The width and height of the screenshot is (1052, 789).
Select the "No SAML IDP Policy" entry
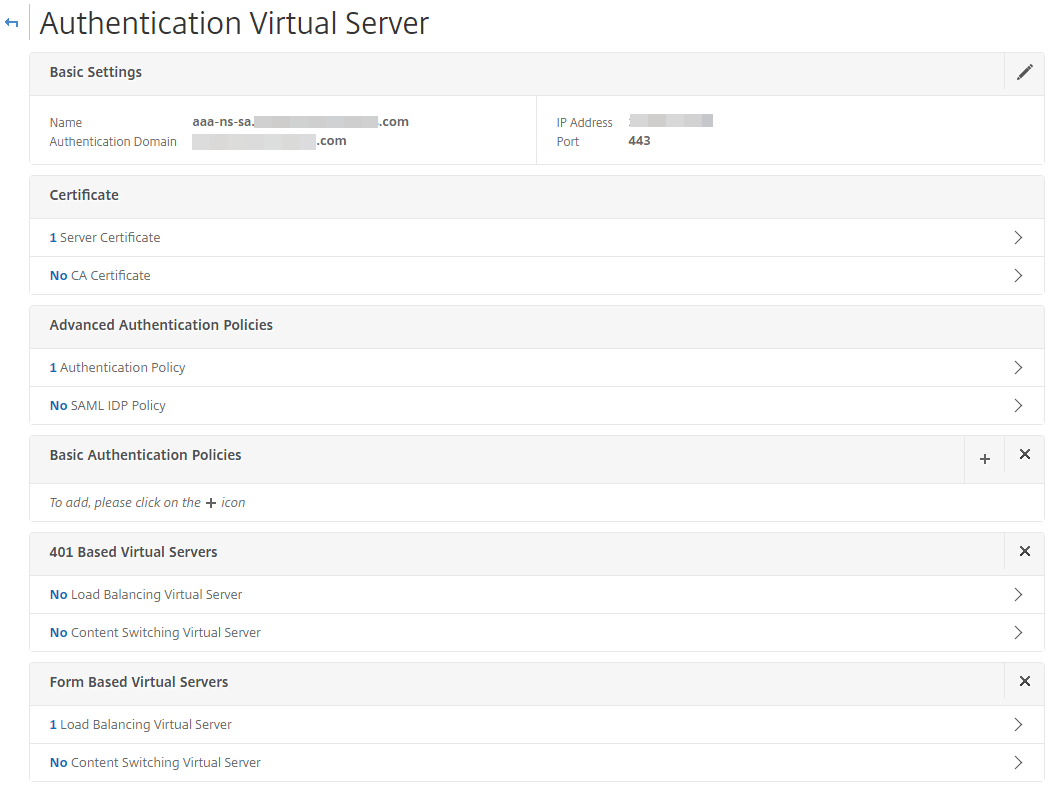point(108,406)
